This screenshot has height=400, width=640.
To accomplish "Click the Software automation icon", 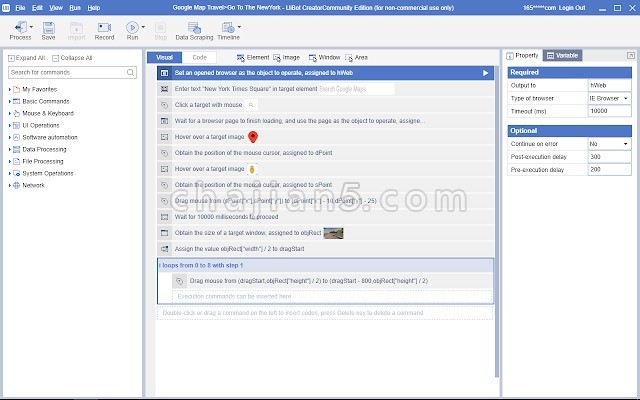I will coord(16,138).
